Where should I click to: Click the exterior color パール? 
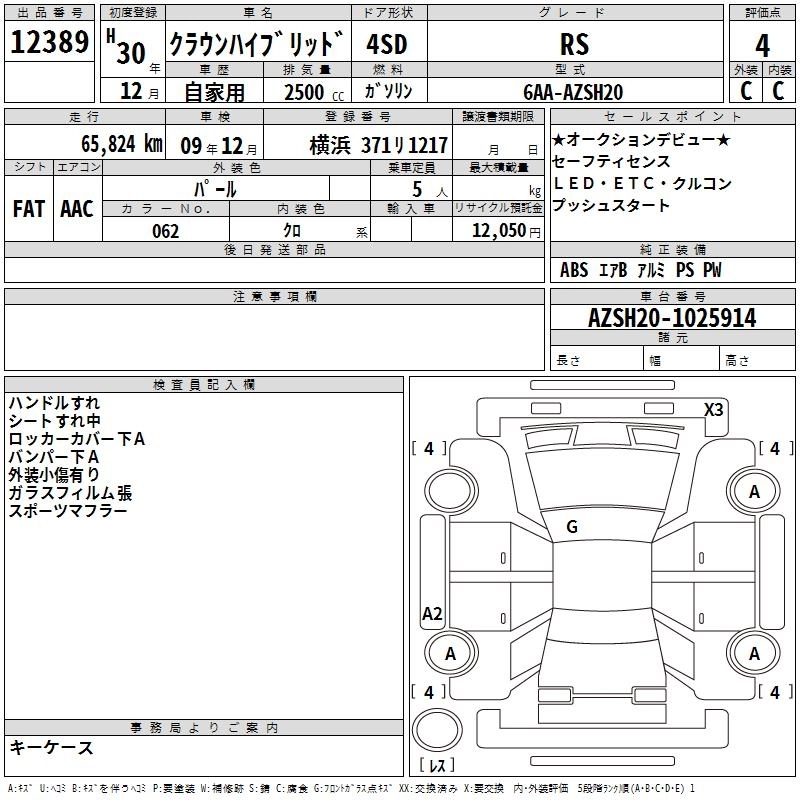[x=215, y=189]
